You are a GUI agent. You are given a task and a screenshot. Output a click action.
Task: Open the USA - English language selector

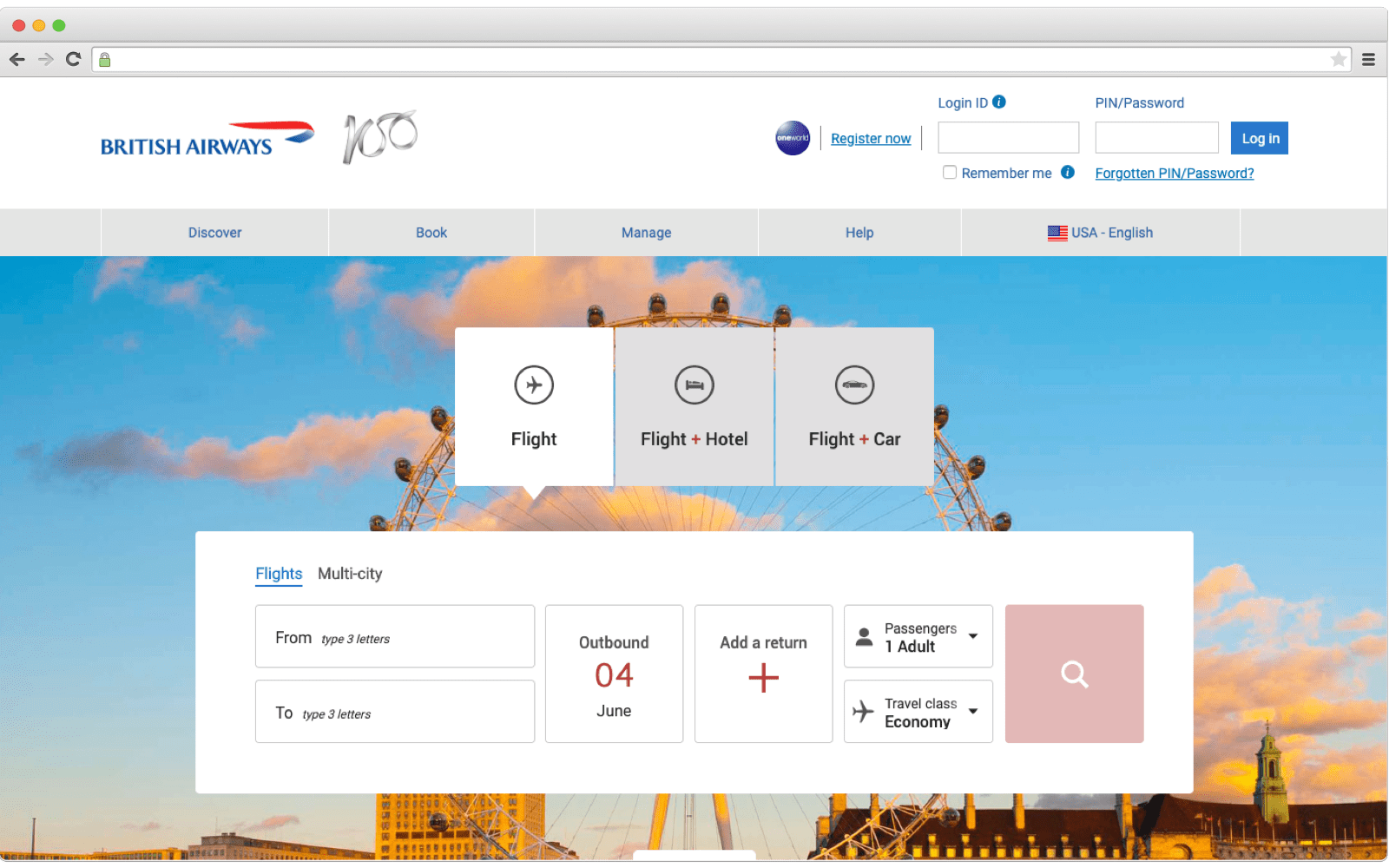1101,233
